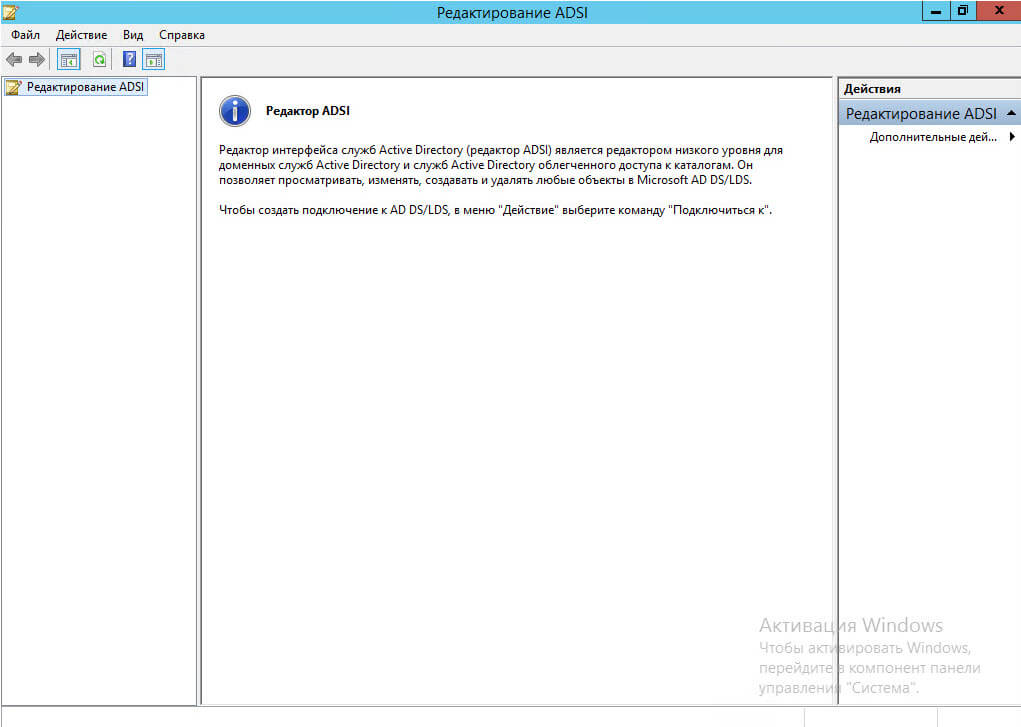
Task: Toggle the console tree pane toolbar icon
Action: click(x=69, y=60)
